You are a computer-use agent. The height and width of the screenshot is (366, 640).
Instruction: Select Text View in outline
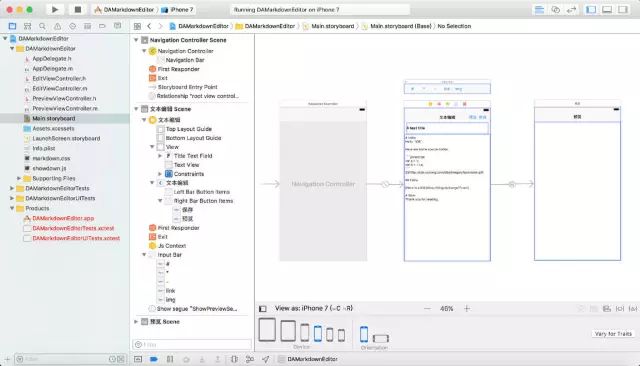point(186,165)
